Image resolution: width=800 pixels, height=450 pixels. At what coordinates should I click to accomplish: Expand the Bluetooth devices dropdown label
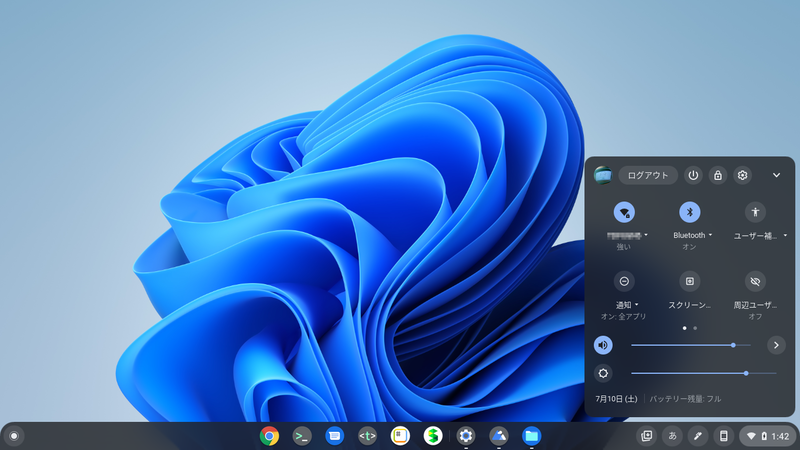tap(692, 235)
